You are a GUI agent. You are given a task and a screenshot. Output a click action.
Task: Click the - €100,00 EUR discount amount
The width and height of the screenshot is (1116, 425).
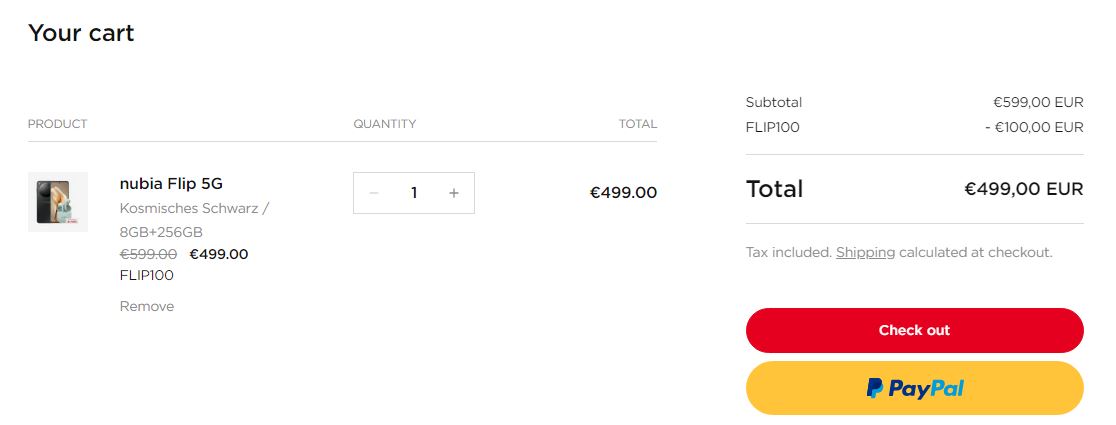tap(1033, 127)
